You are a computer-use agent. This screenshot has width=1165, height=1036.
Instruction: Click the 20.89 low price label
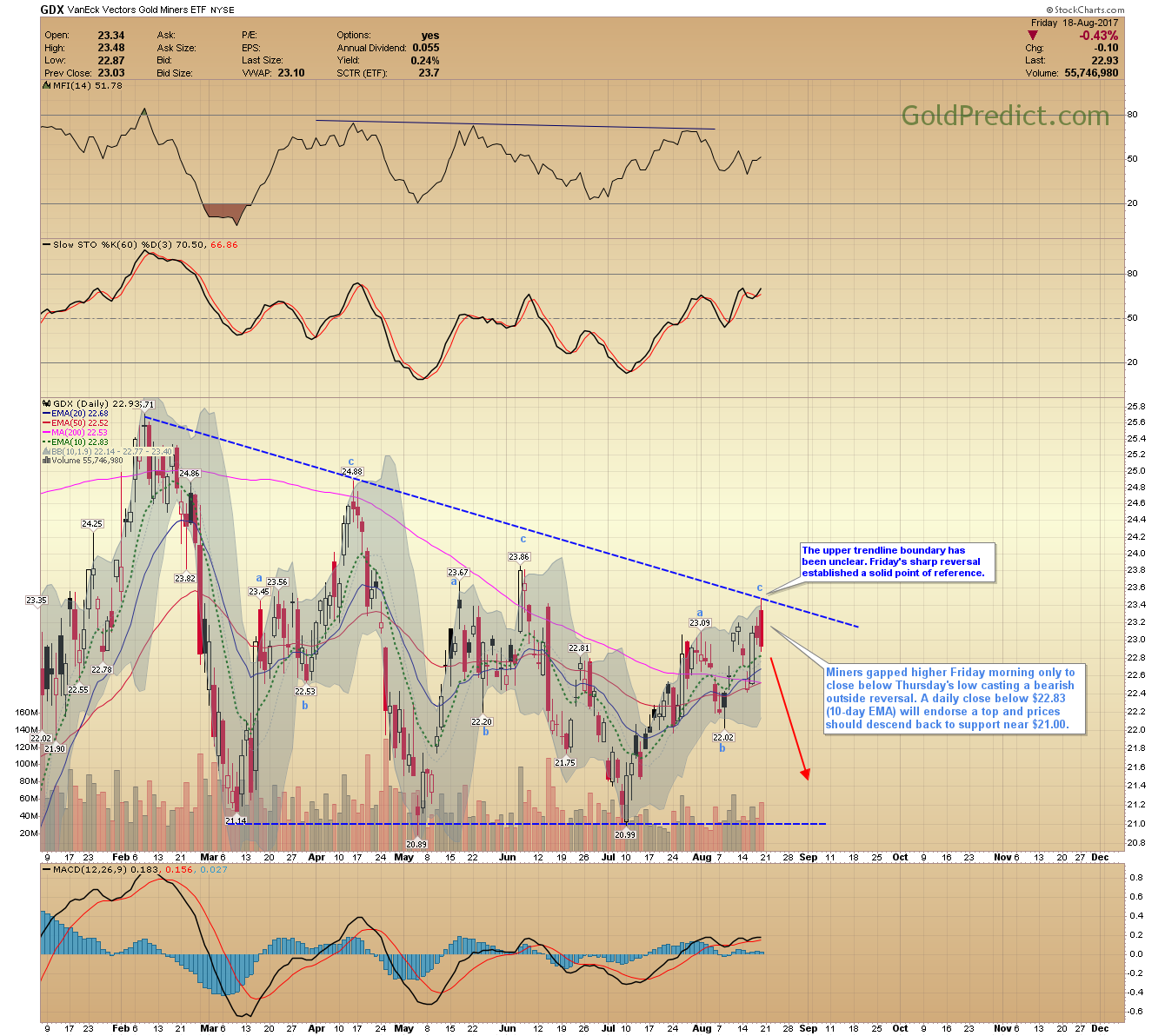point(416,844)
